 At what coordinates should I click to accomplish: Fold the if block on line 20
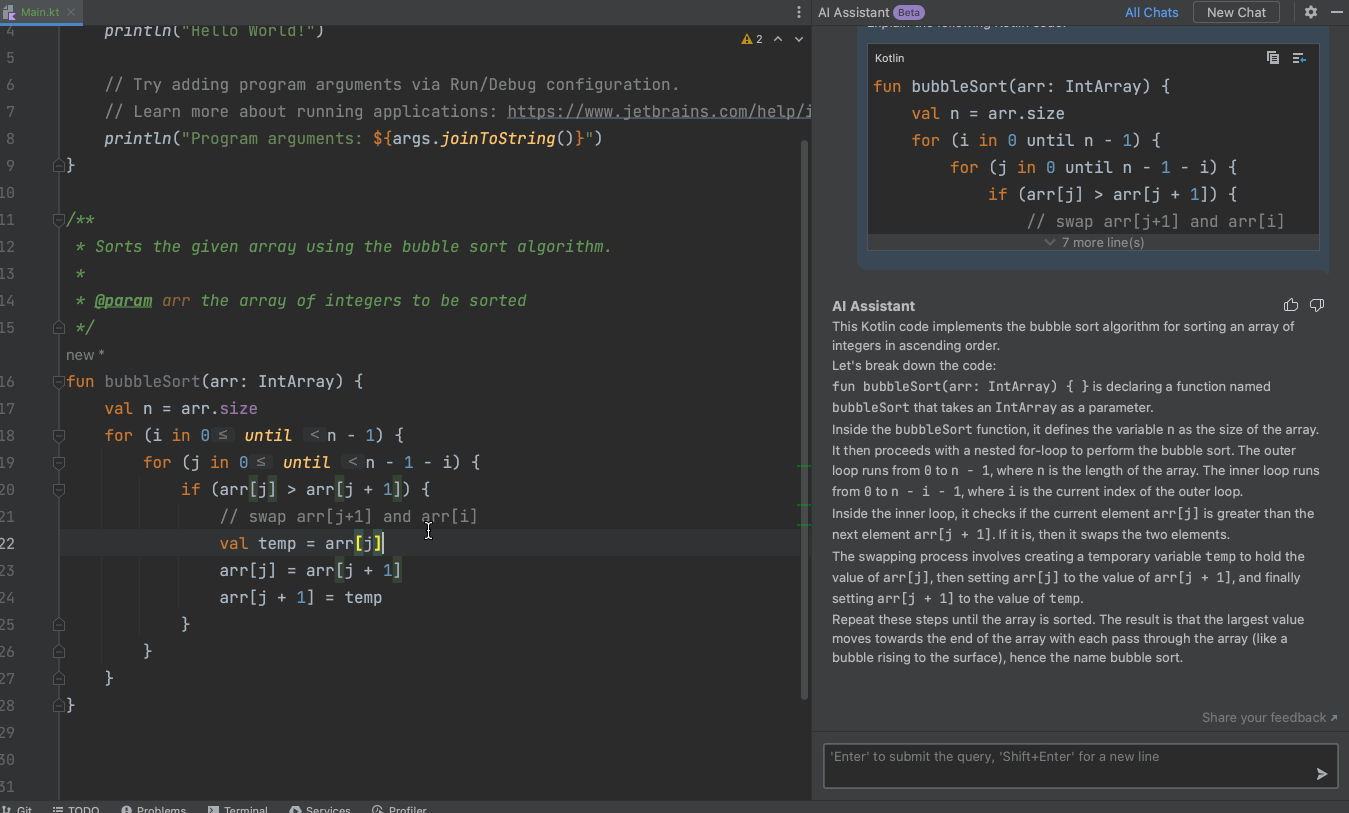(59, 490)
